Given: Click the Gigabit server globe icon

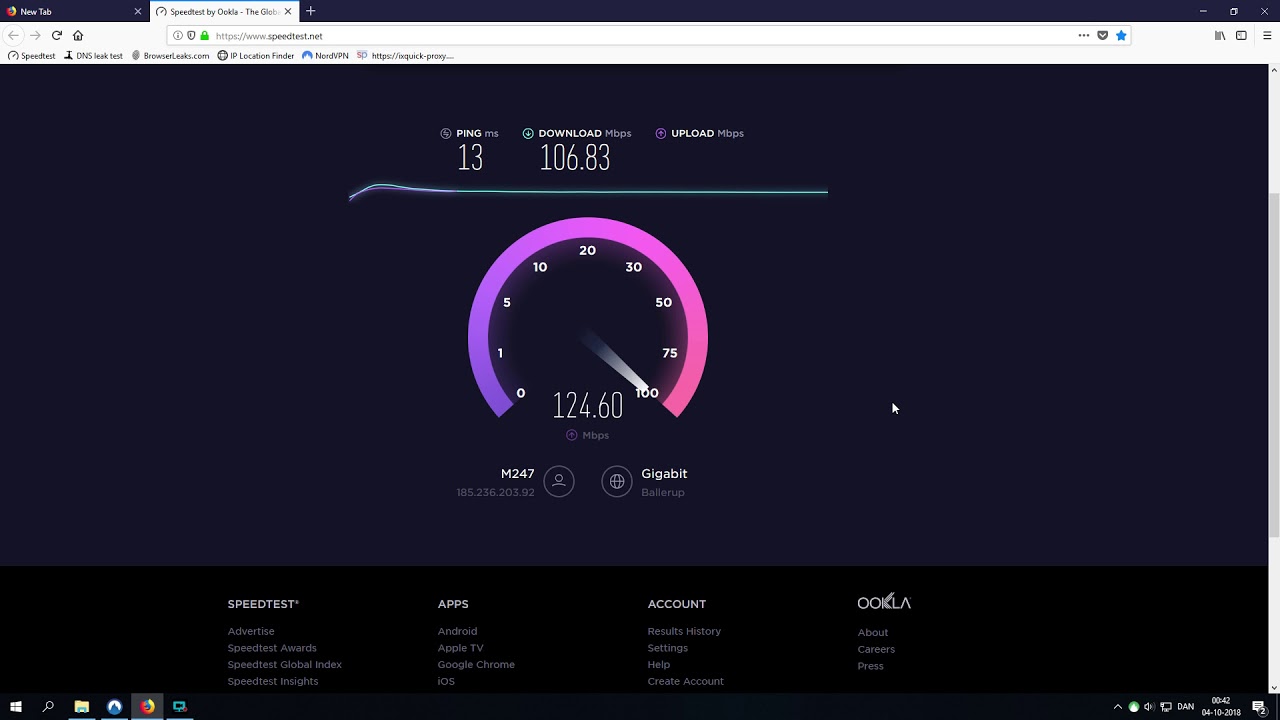Looking at the screenshot, I should coord(617,481).
